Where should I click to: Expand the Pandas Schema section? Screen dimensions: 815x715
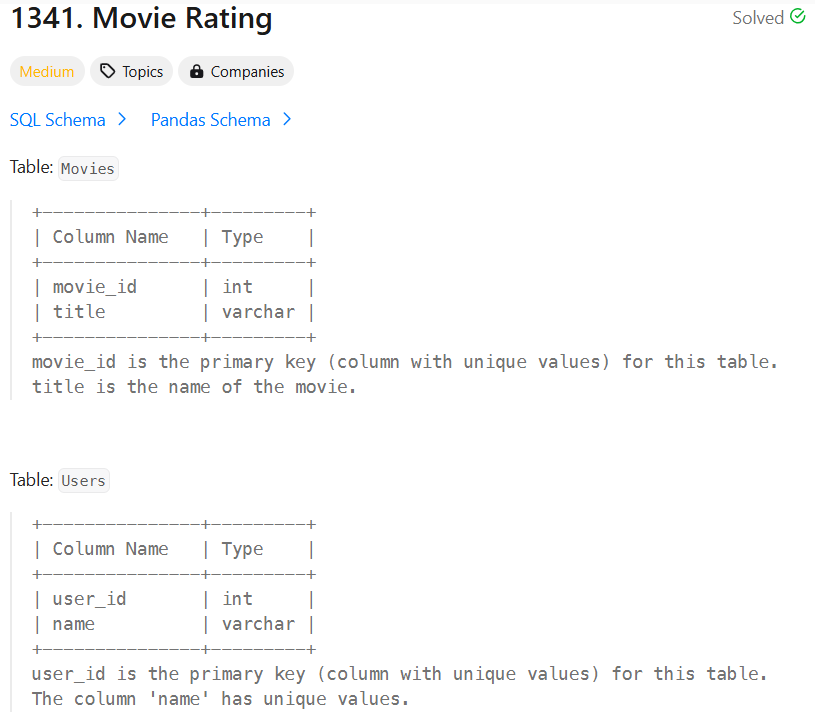[210, 119]
